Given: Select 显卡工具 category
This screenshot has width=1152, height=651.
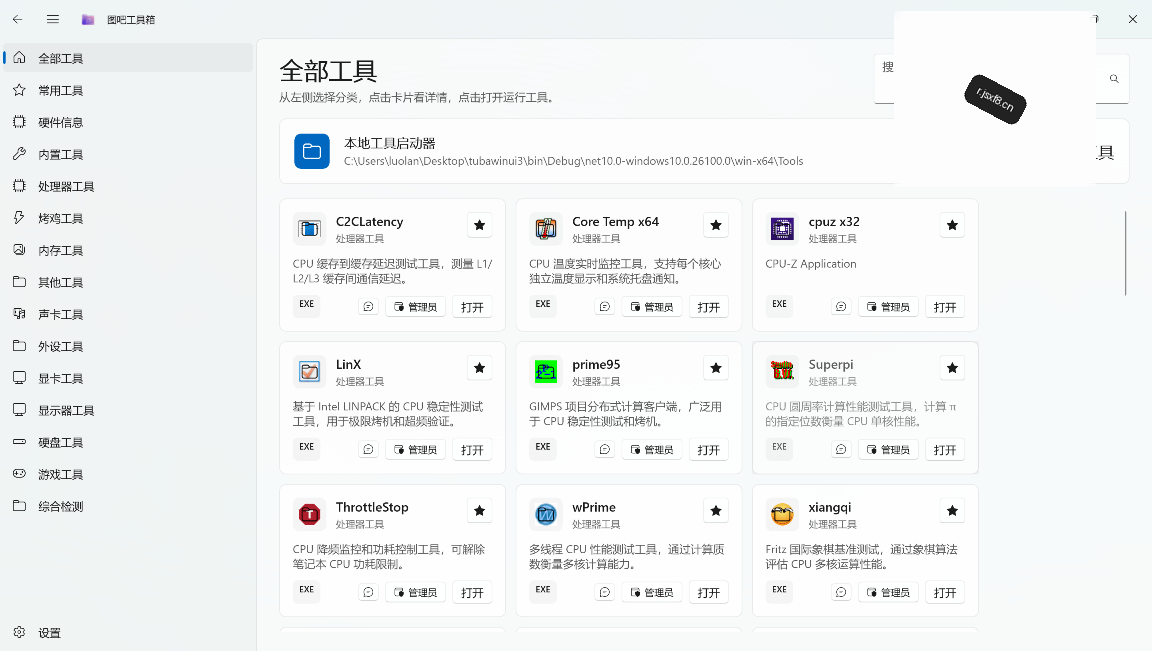Looking at the screenshot, I should (x=128, y=378).
